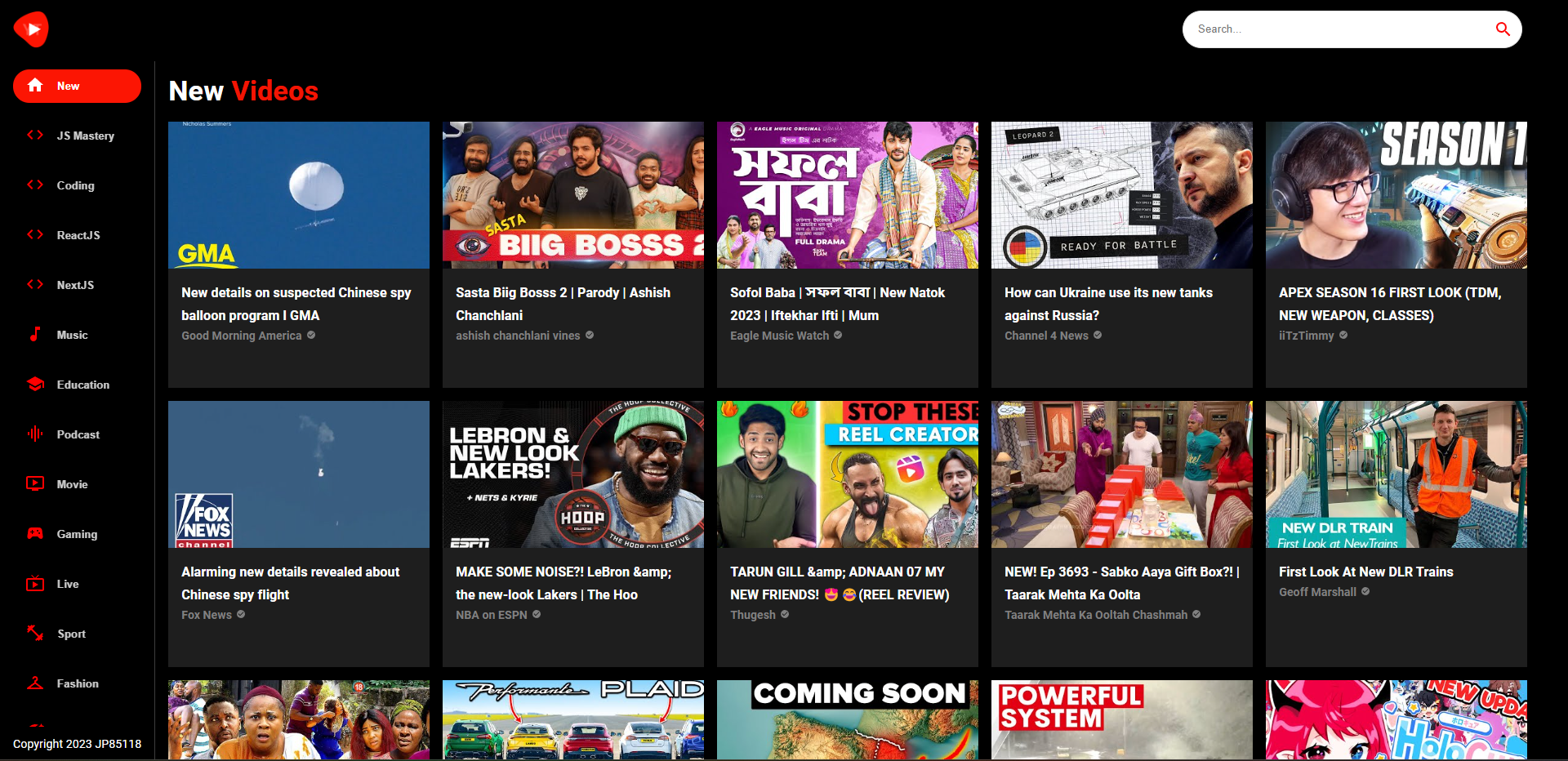Click the Coding code brackets icon
The width and height of the screenshot is (1568, 761).
35,185
